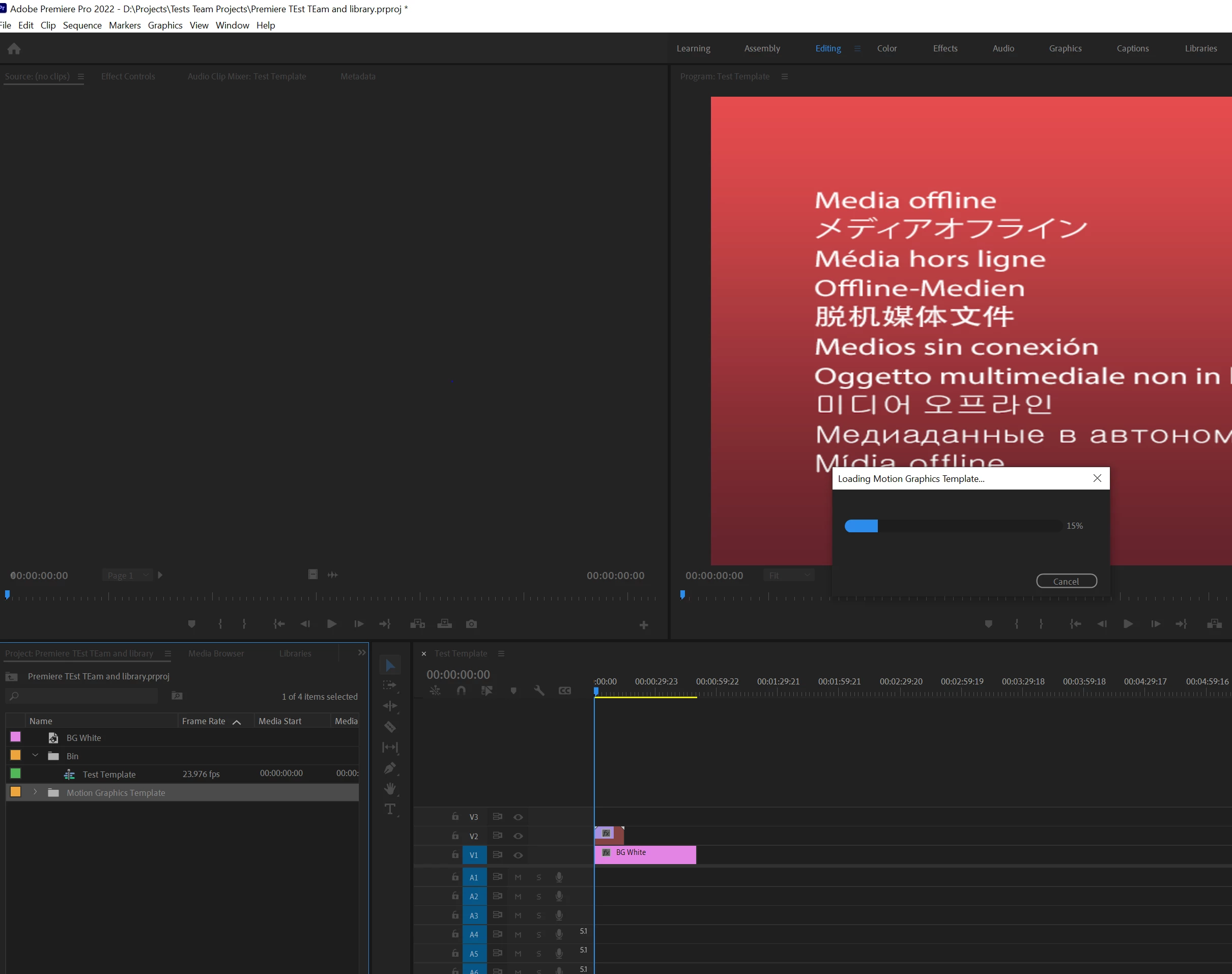Open timeline wrench display settings
Image resolution: width=1232 pixels, height=974 pixels.
(539, 691)
